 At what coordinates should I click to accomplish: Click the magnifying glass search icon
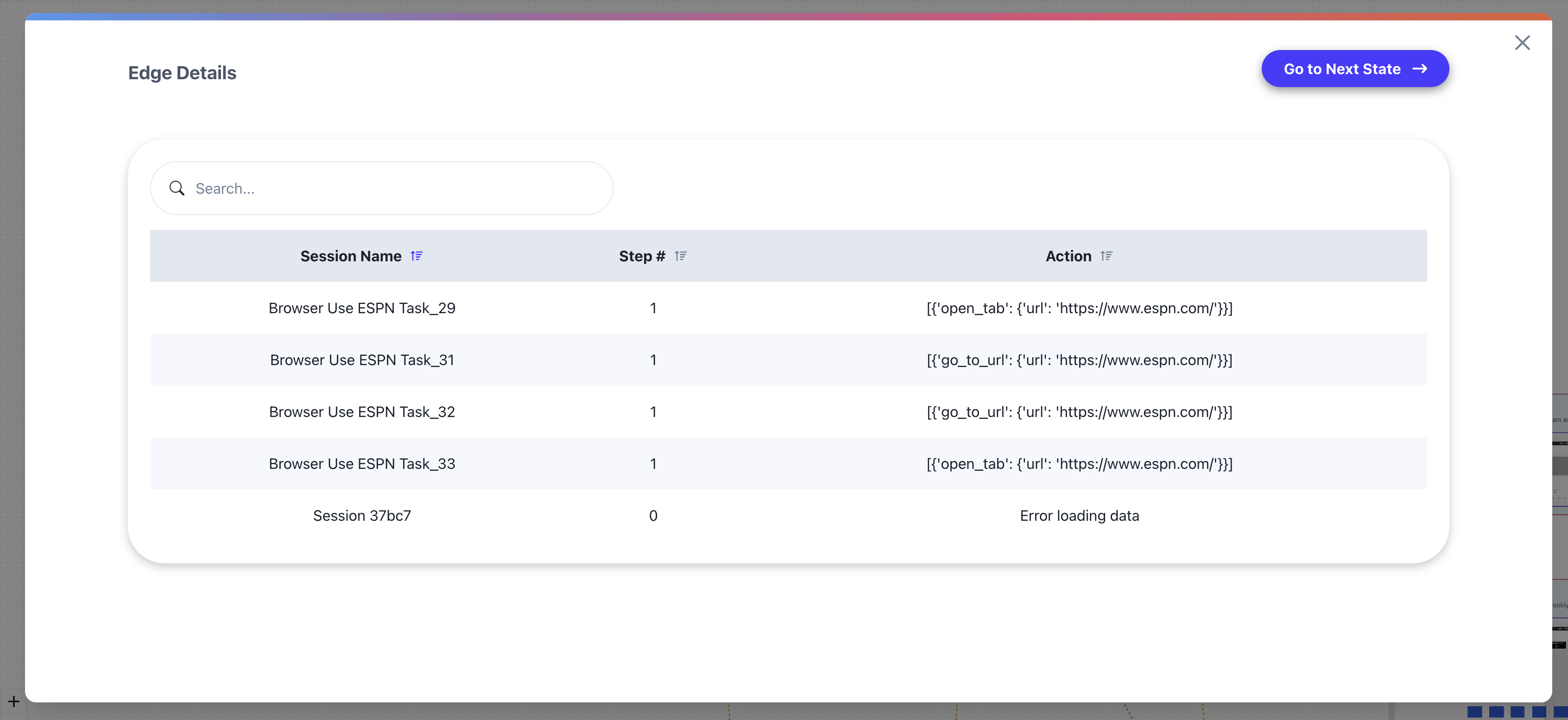pyautogui.click(x=177, y=188)
